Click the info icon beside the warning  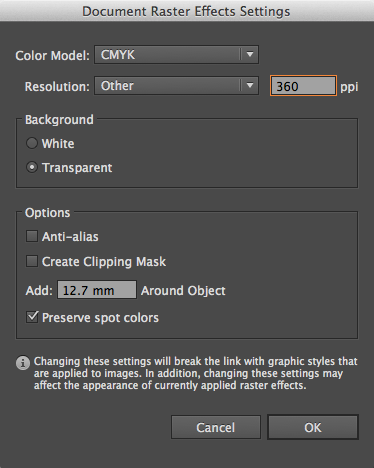pyautogui.click(x=23, y=363)
